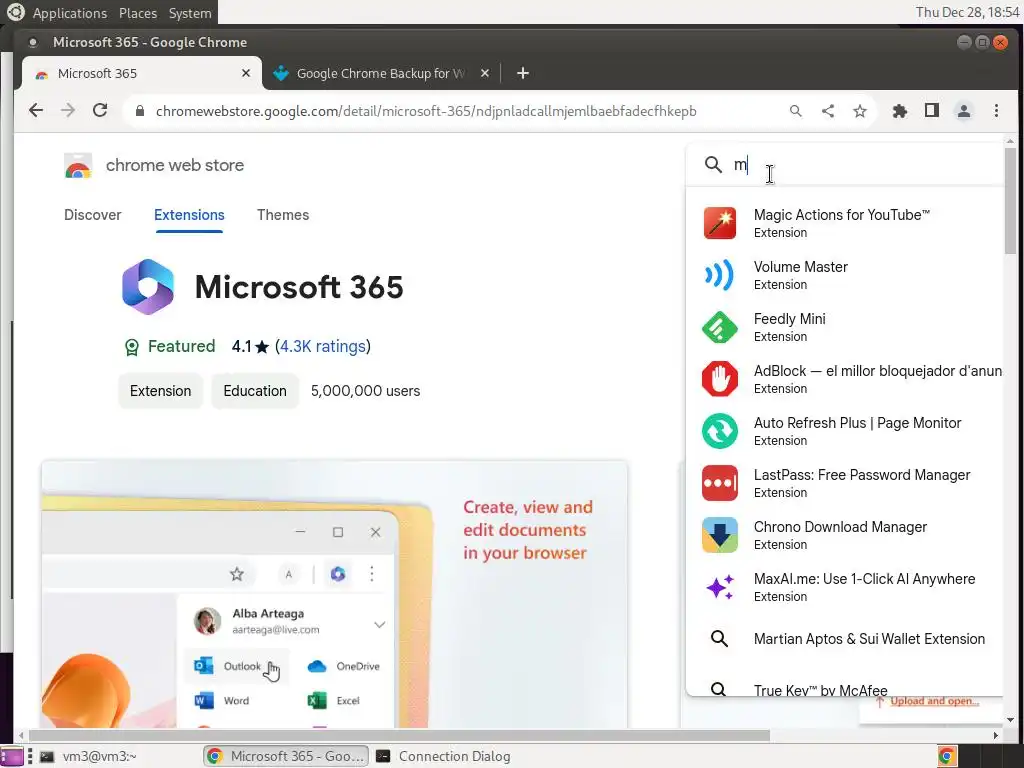Open a new tab with plus button

click(x=522, y=73)
